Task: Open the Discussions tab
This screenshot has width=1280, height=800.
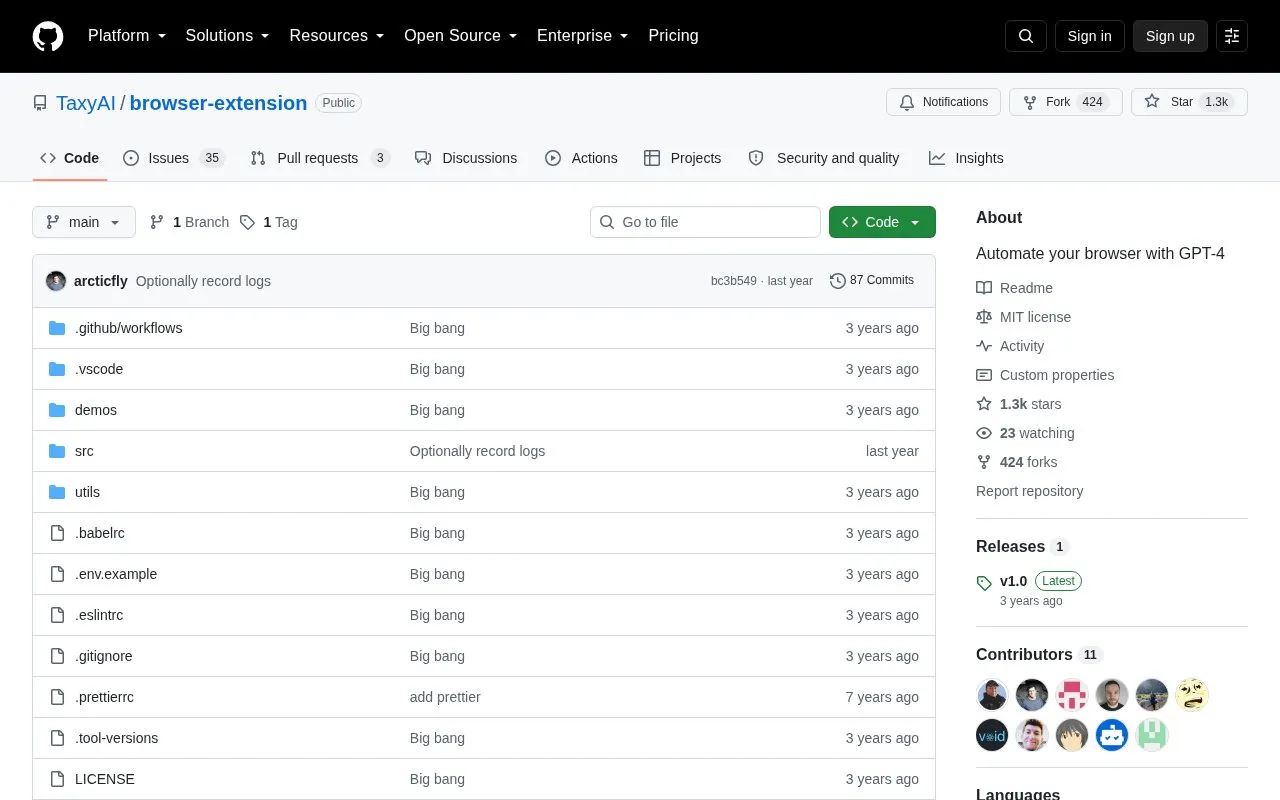Action: [x=466, y=158]
